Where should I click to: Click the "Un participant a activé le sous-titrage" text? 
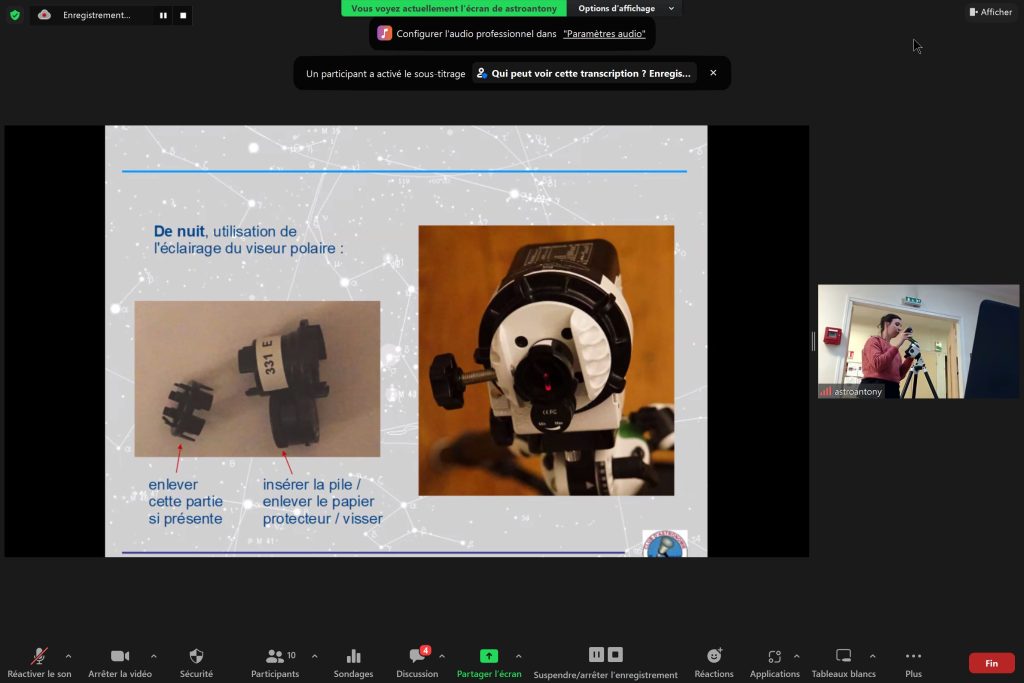(385, 74)
